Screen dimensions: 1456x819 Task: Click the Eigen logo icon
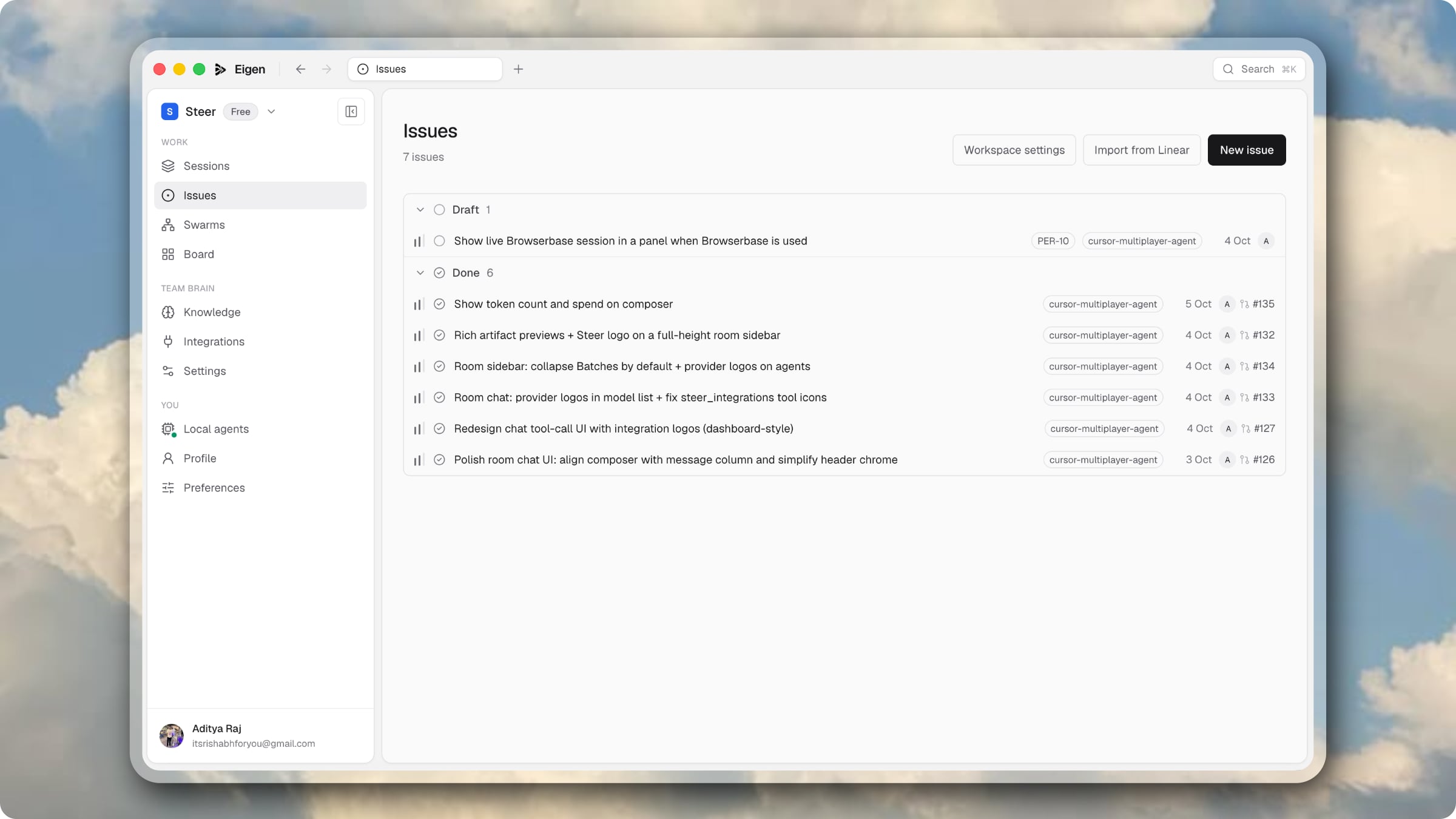coord(220,69)
